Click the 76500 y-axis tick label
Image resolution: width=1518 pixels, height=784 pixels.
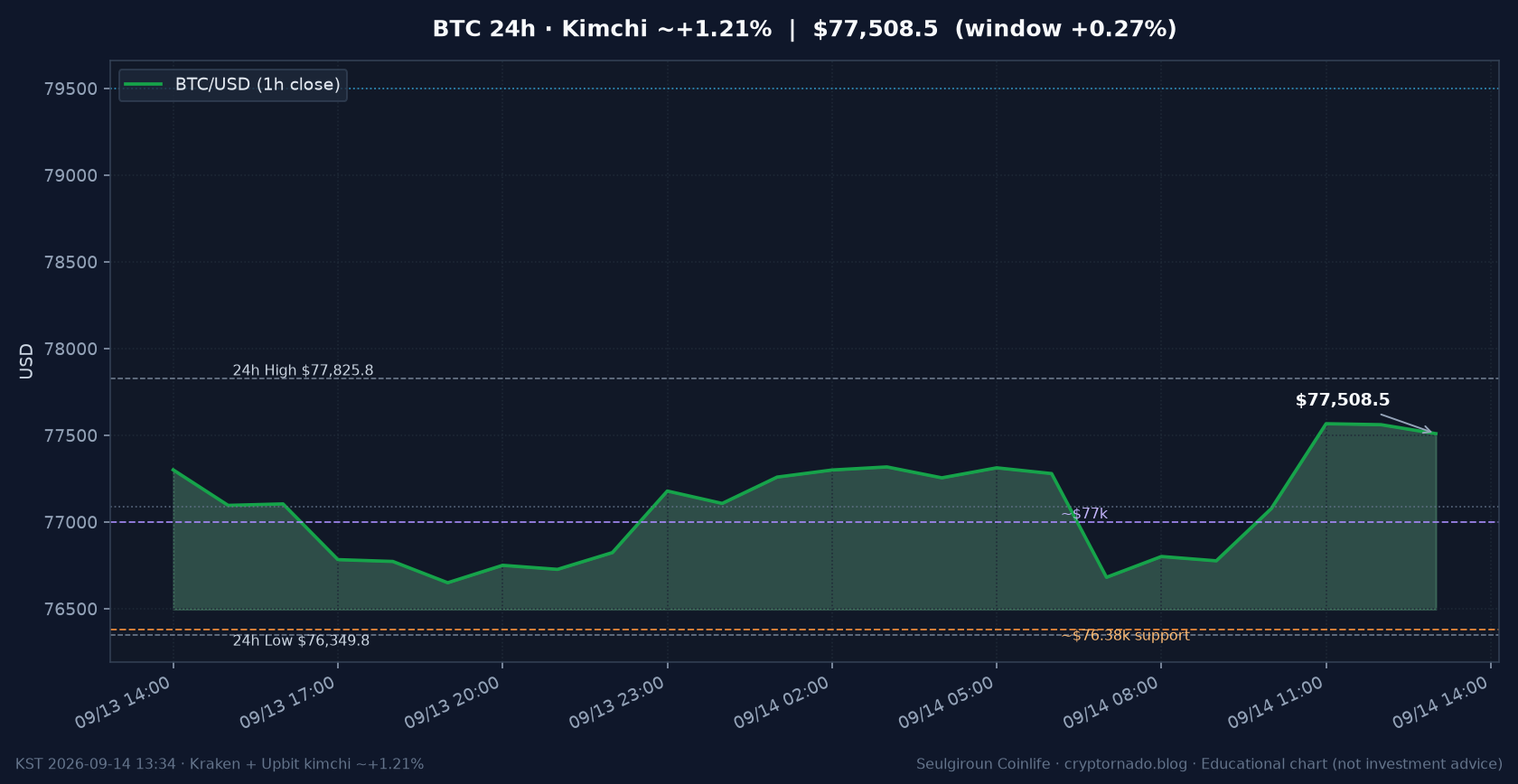(x=70, y=609)
